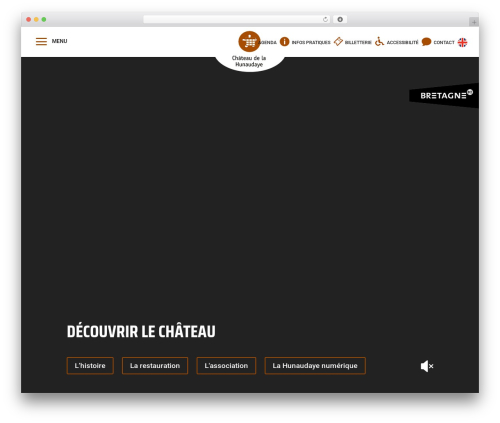Open the hamburger menu icon
This screenshot has width=500, height=423.
pyautogui.click(x=41, y=41)
